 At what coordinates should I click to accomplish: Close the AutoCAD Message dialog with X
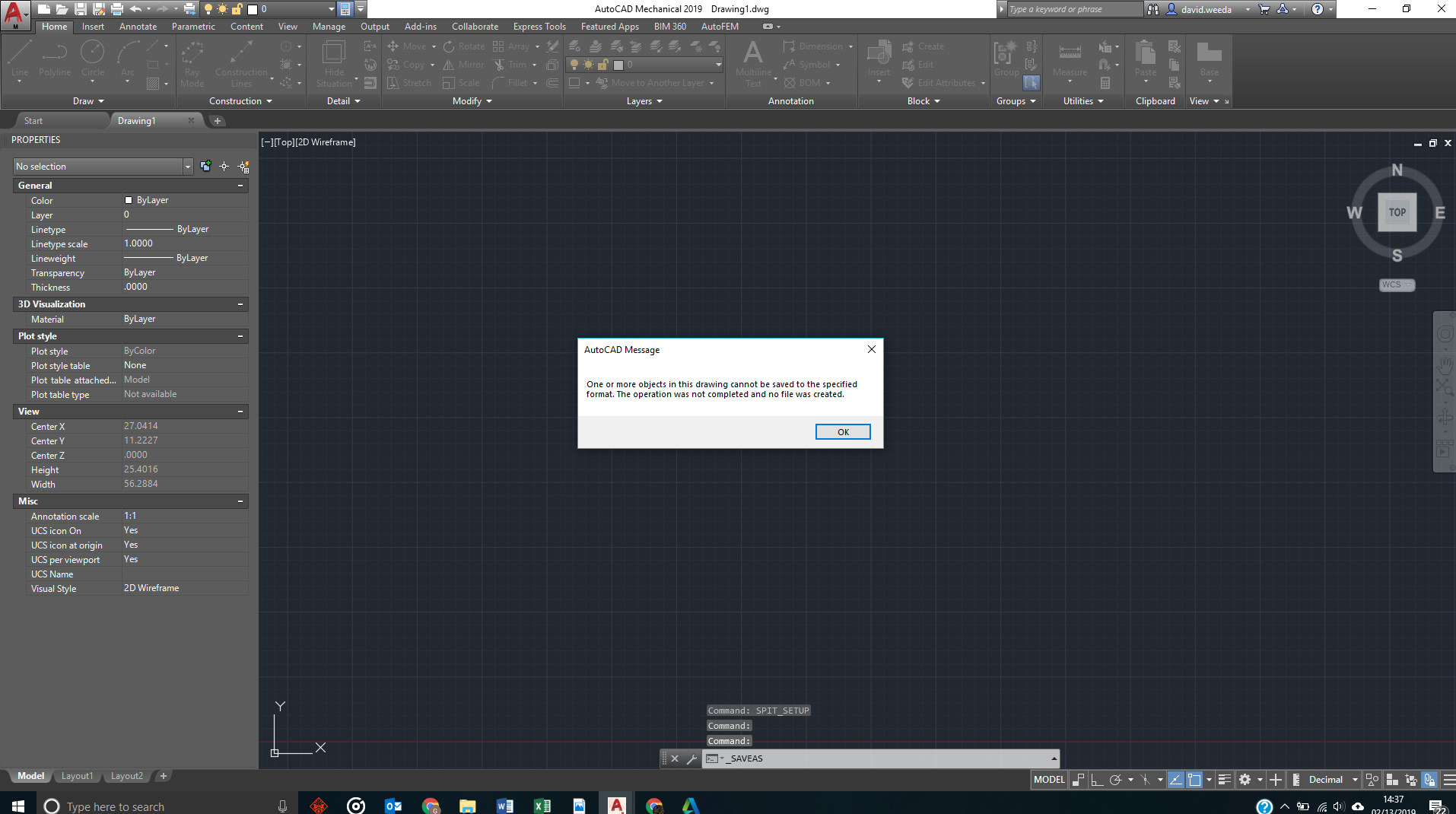tap(872, 349)
